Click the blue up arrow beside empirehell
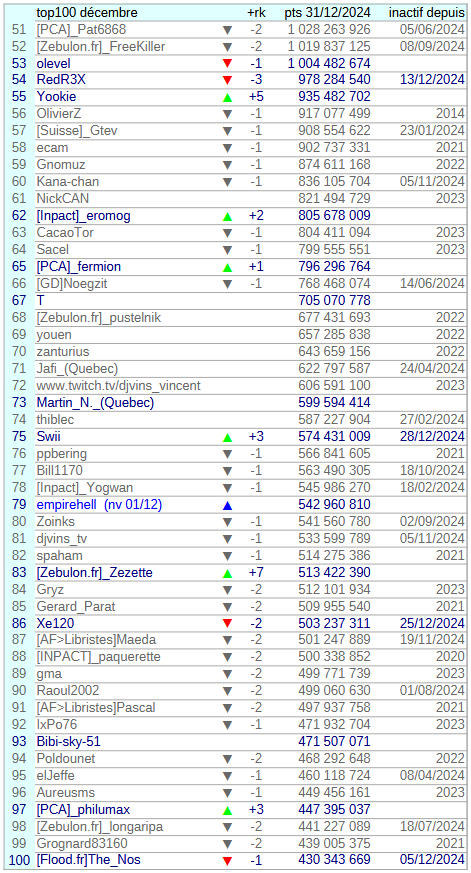 (x=227, y=506)
